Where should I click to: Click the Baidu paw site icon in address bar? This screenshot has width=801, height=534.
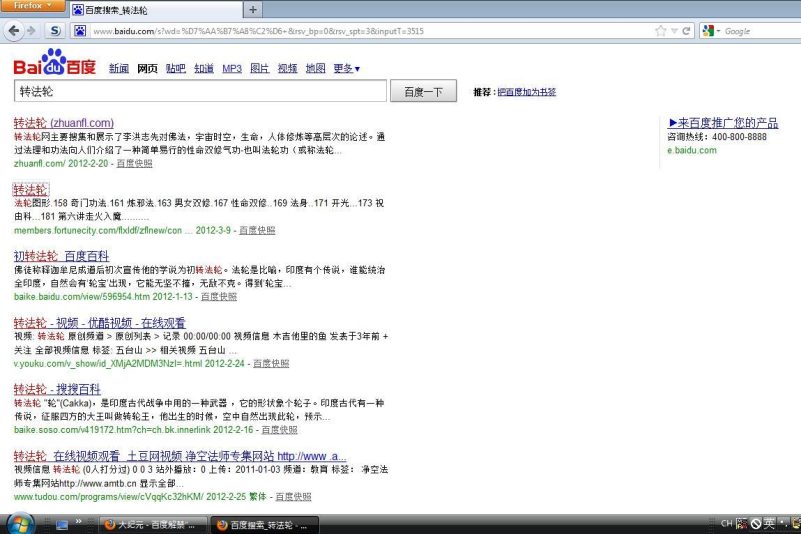click(80, 31)
